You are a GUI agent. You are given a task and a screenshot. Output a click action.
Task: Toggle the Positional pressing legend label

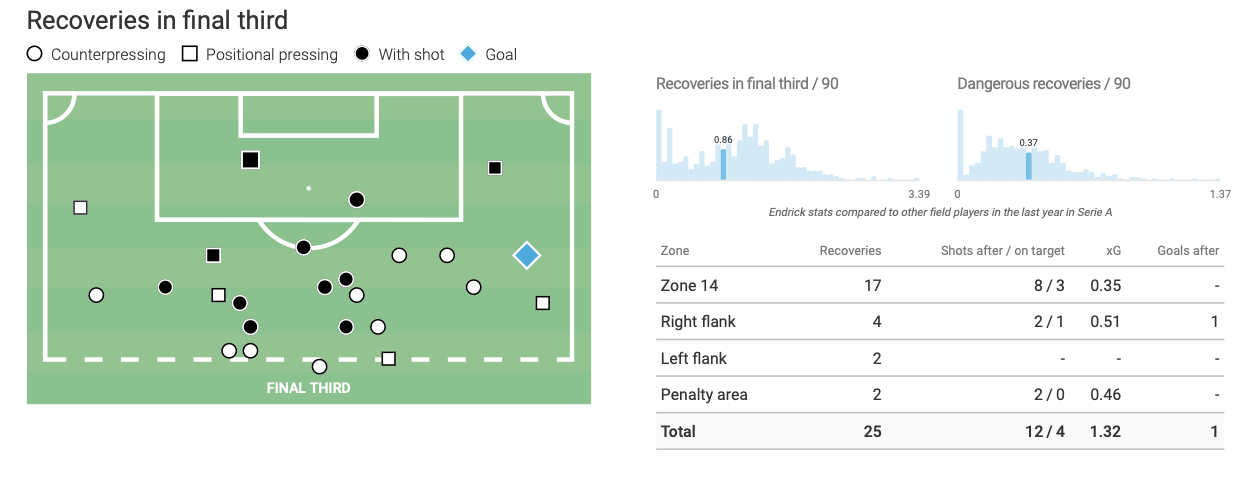(x=272, y=54)
